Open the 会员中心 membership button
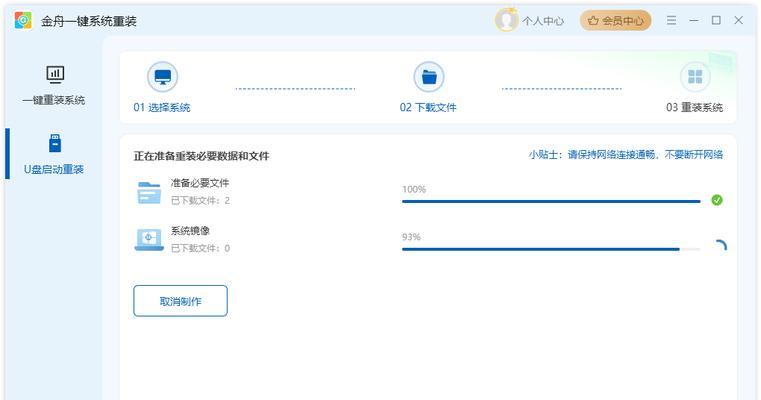 pos(615,20)
